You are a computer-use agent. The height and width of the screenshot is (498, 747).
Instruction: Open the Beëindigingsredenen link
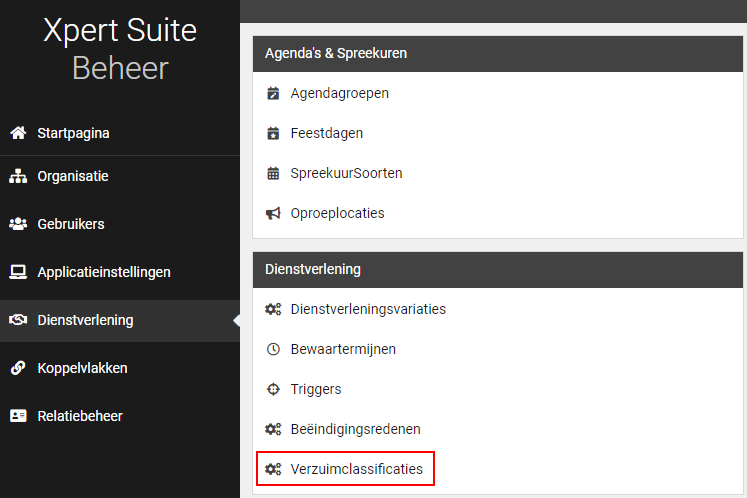tap(355, 429)
